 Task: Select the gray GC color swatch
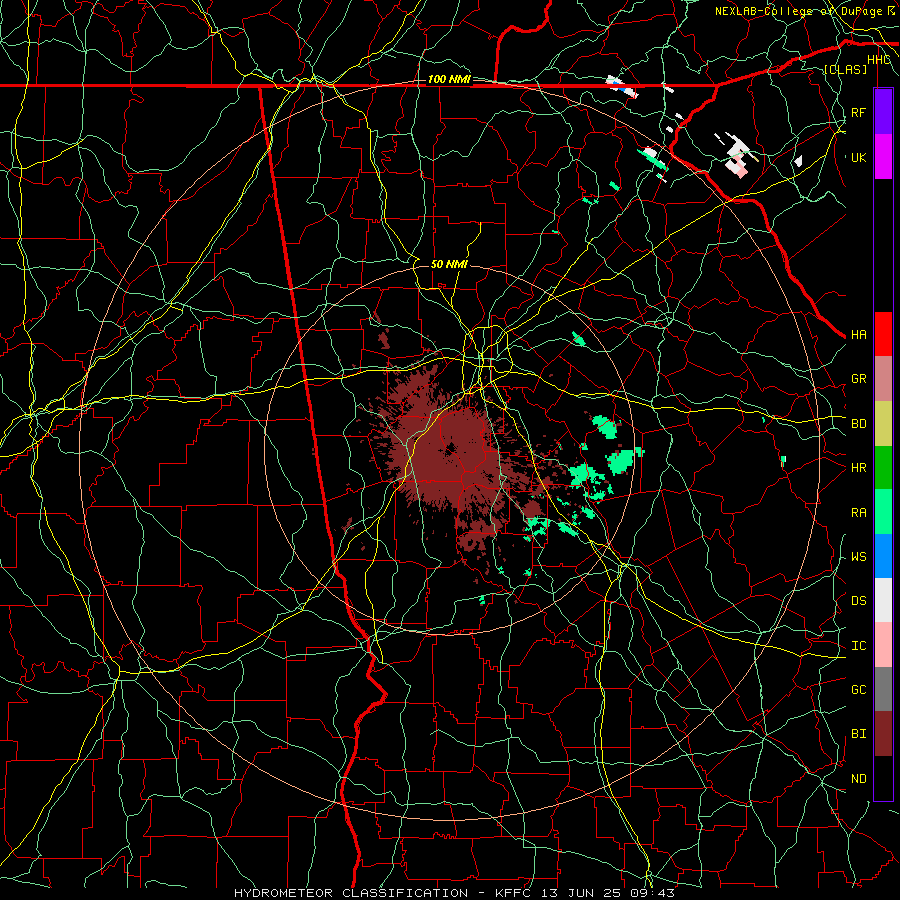pyautogui.click(x=883, y=689)
